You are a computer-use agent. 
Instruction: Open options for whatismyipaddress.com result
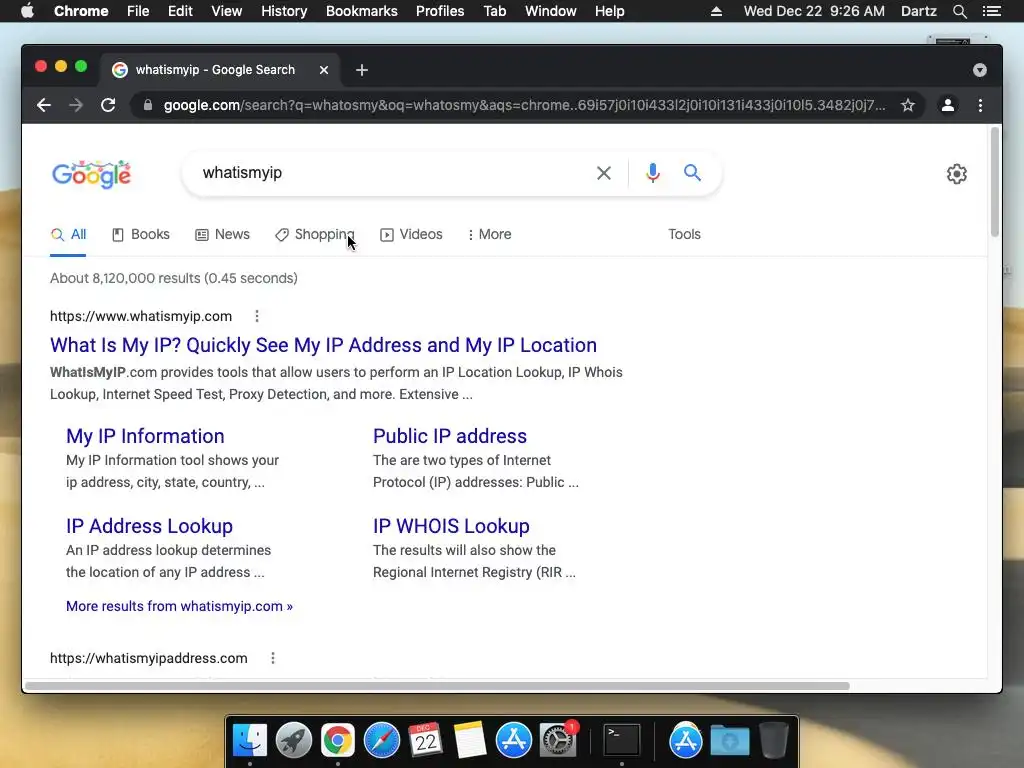[x=272, y=658]
